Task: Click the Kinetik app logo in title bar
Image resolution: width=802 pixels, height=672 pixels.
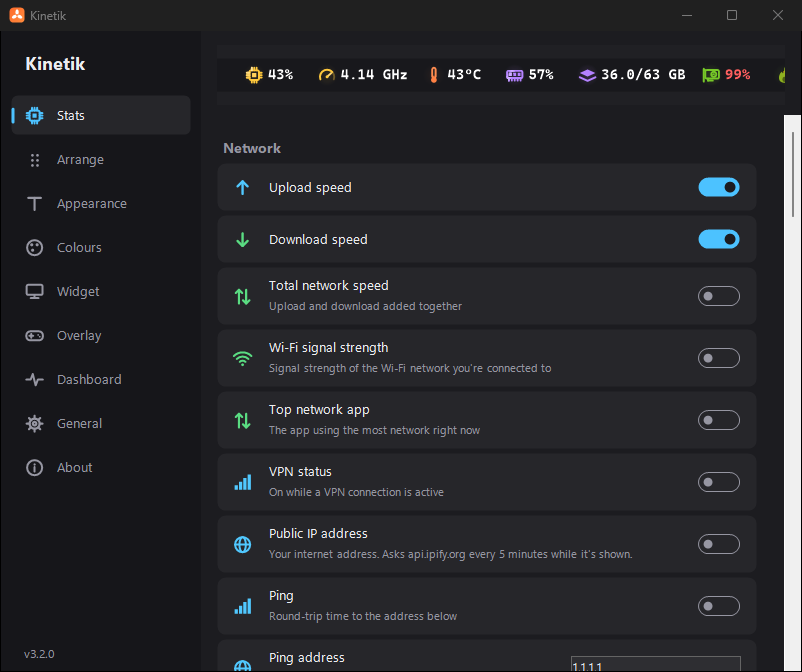Action: (x=17, y=15)
